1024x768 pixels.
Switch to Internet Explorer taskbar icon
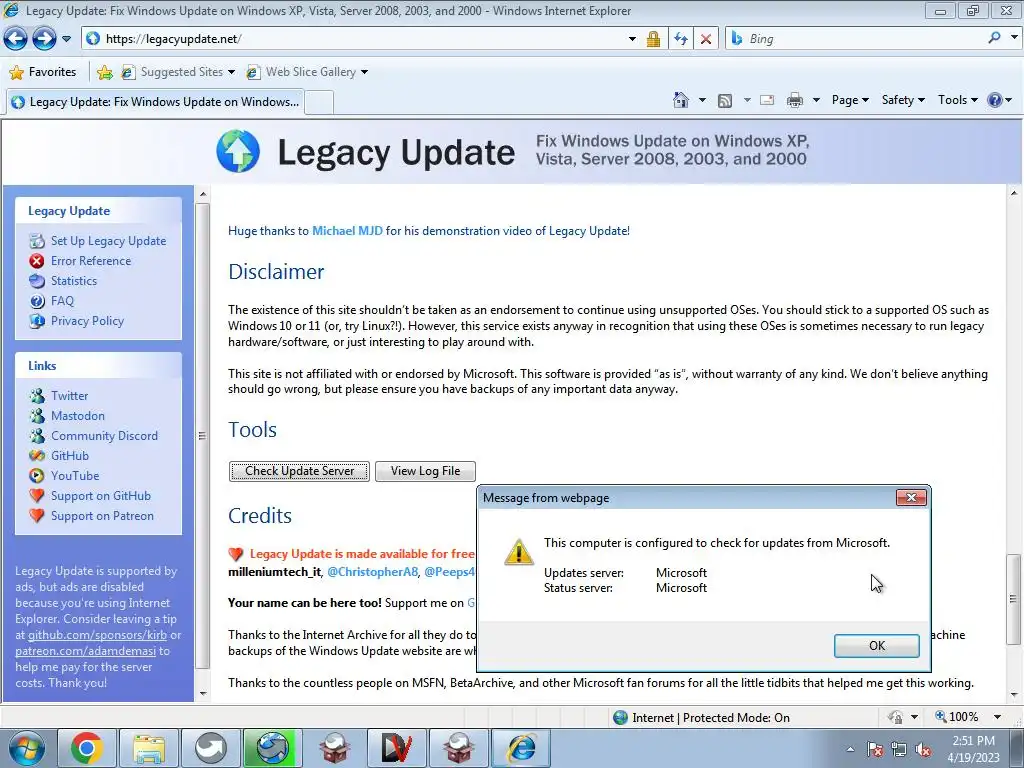[x=520, y=748]
